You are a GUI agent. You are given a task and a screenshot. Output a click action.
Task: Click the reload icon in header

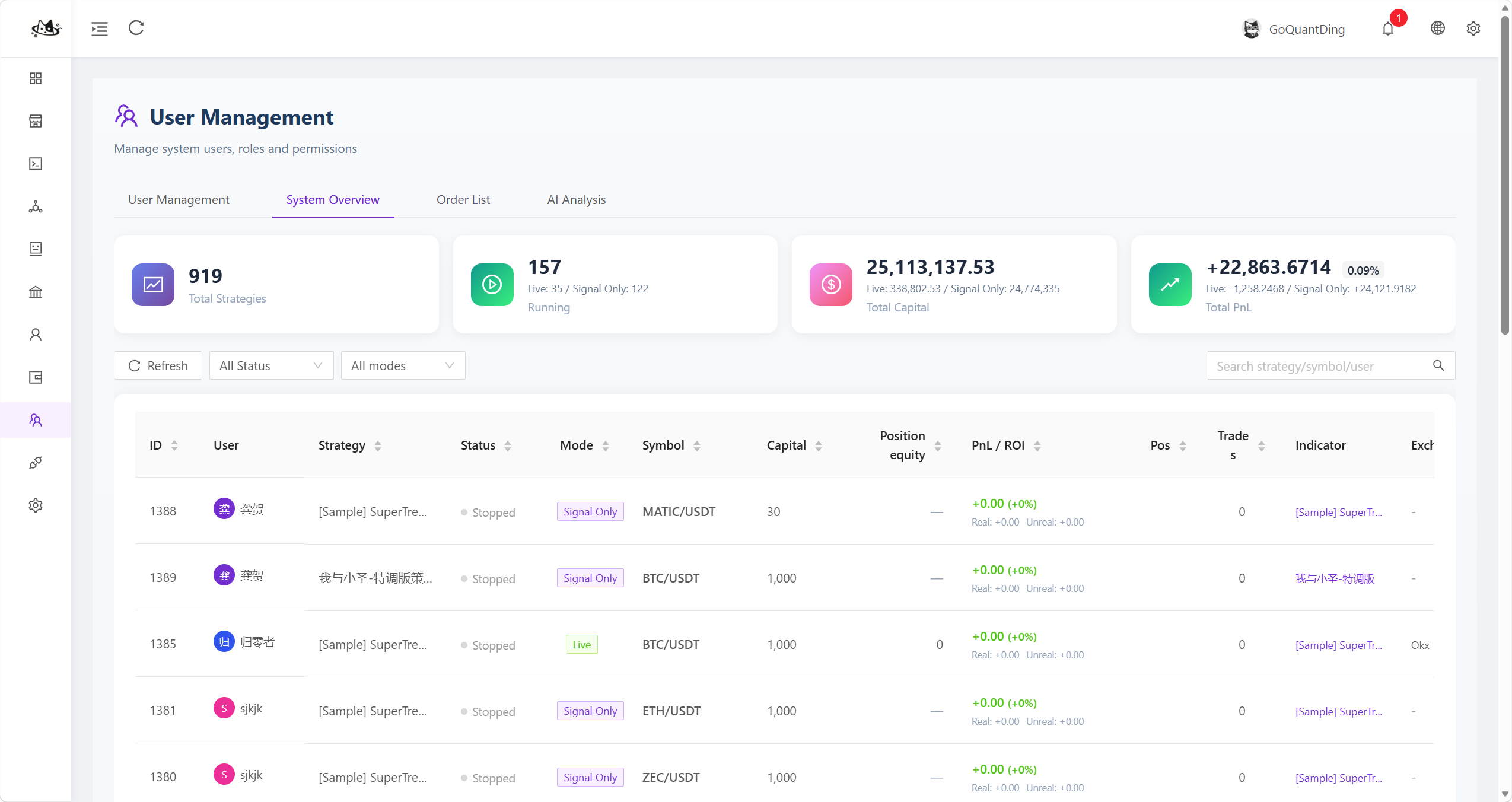point(136,28)
